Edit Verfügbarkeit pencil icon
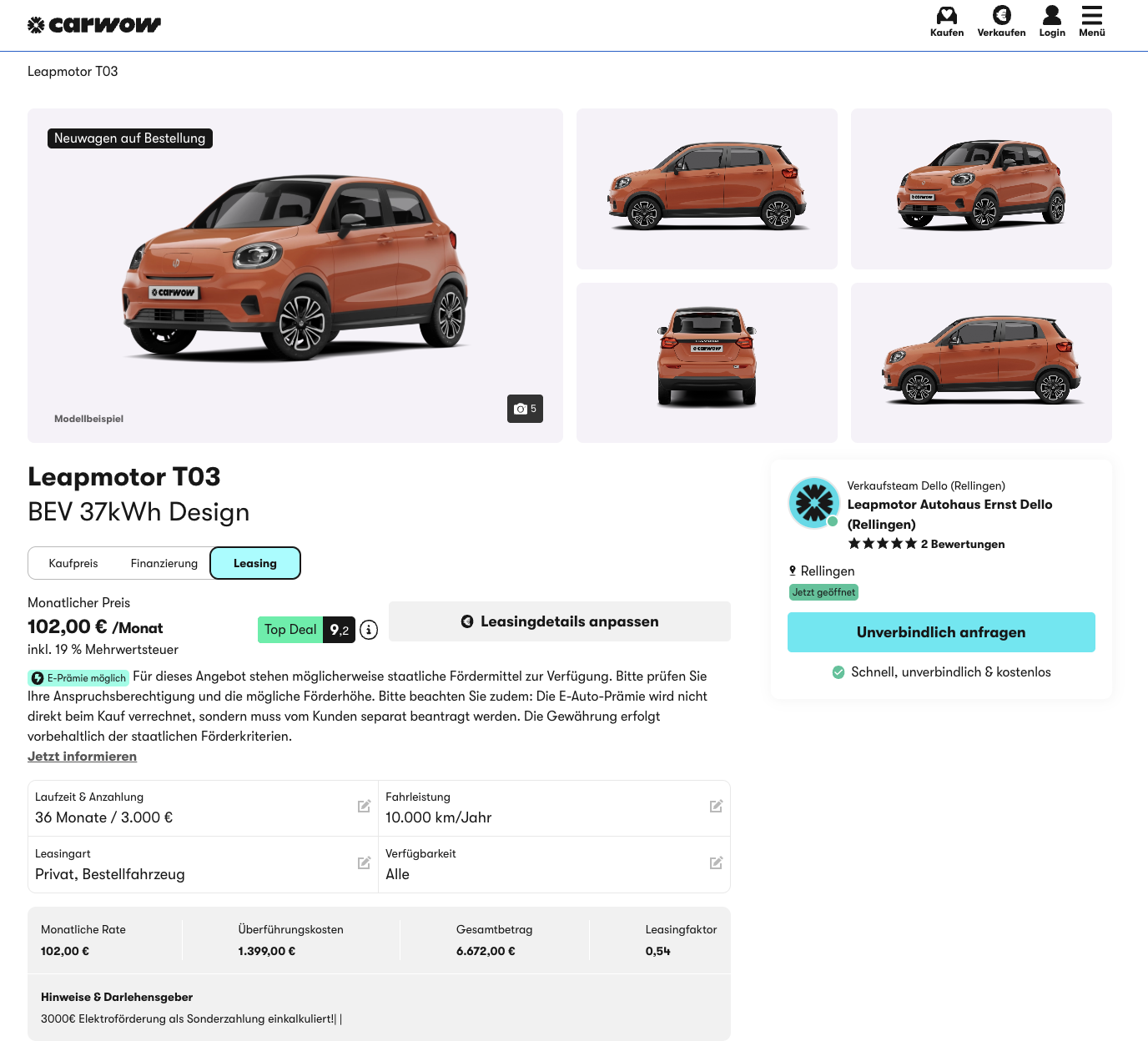This screenshot has width=1148, height=1051. point(716,862)
